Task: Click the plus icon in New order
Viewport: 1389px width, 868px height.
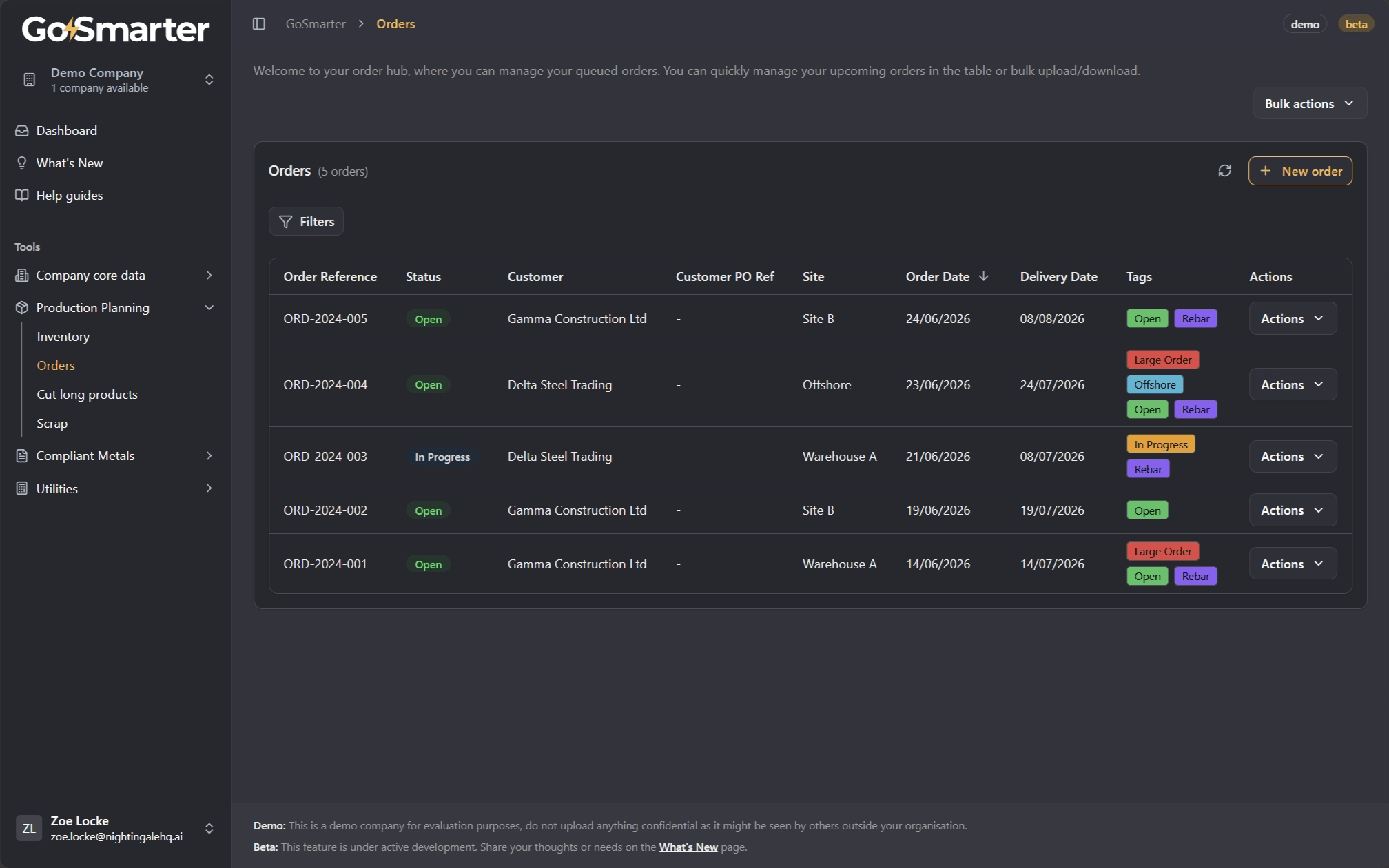Action: [x=1266, y=171]
